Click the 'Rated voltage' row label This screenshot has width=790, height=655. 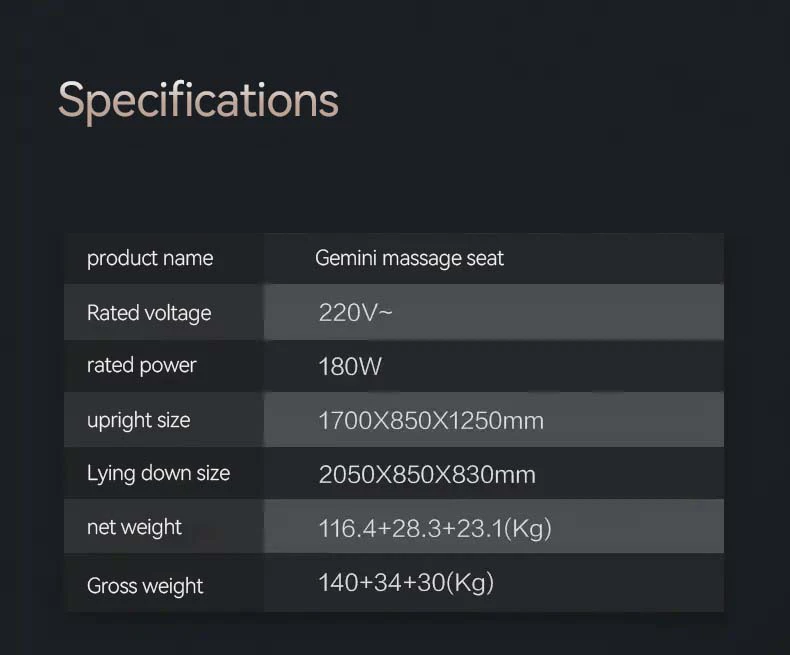pos(149,313)
